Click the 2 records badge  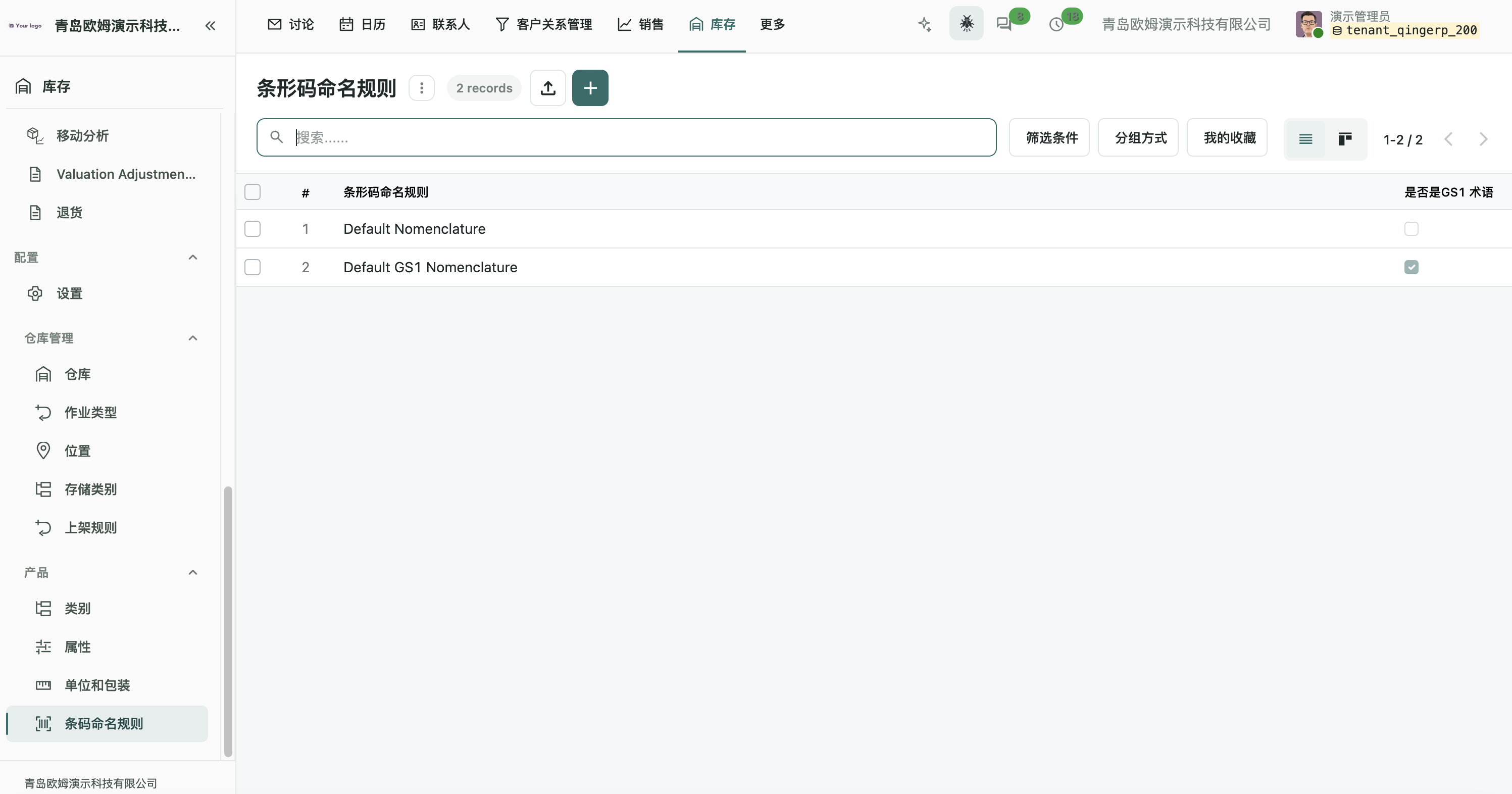pyautogui.click(x=484, y=88)
